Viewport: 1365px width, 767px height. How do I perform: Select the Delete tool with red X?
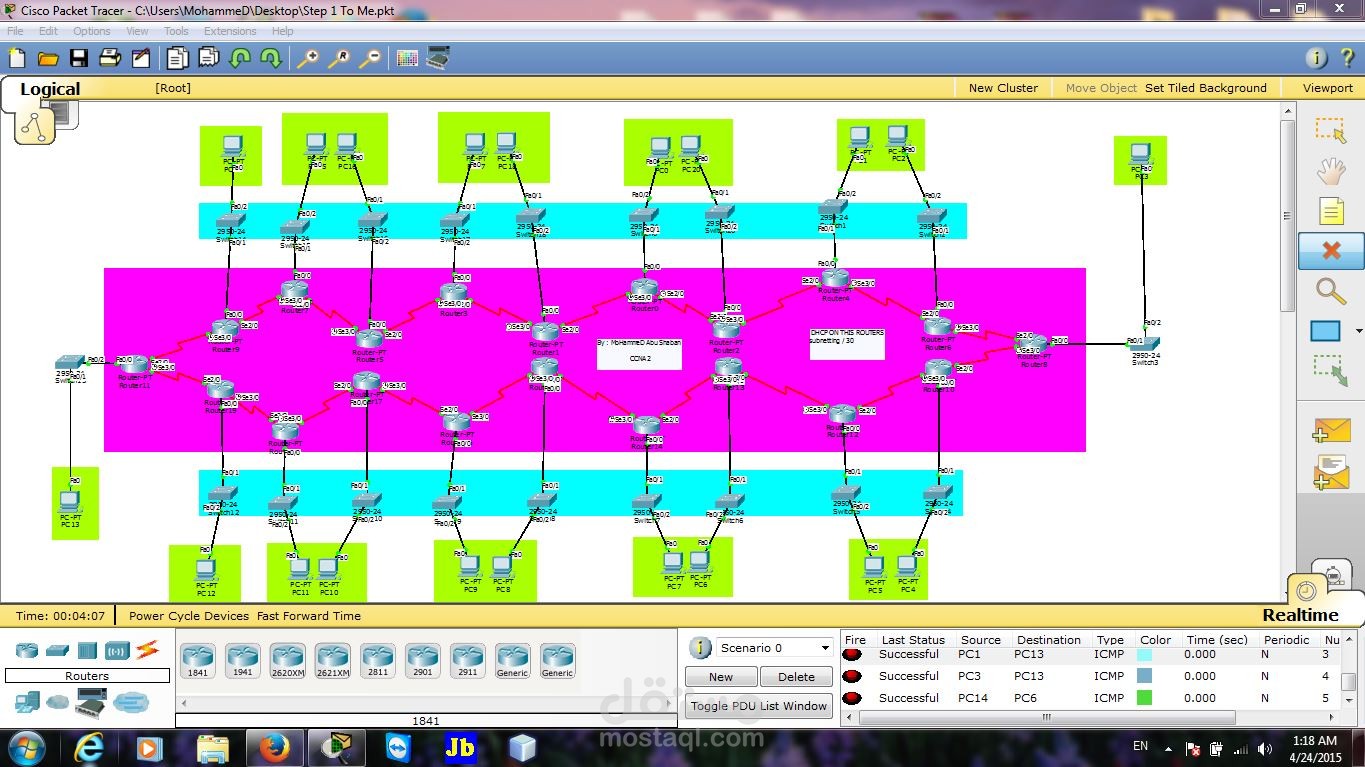point(1330,250)
